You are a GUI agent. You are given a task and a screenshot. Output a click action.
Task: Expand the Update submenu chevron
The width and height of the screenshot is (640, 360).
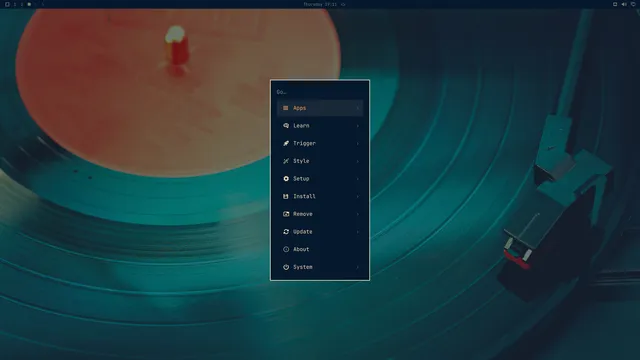358,232
